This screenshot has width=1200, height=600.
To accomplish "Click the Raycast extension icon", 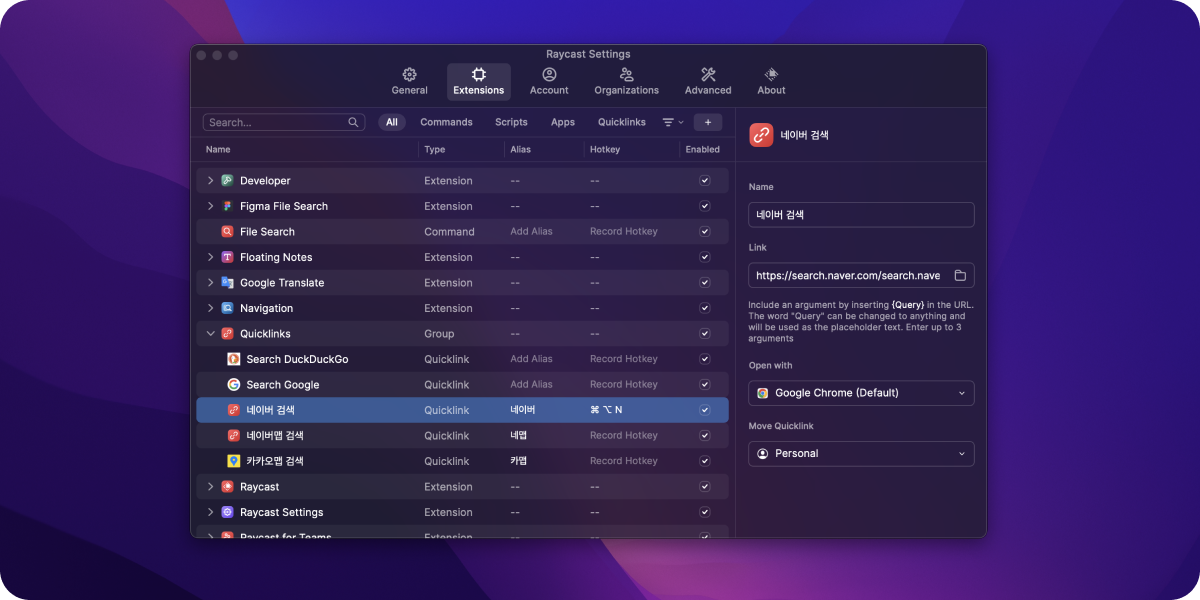I will click(227, 487).
